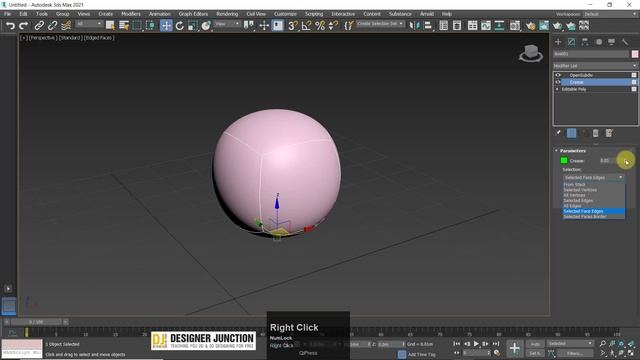This screenshot has height=360, width=640.
Task: Open the Customize menu
Action: click(x=285, y=14)
